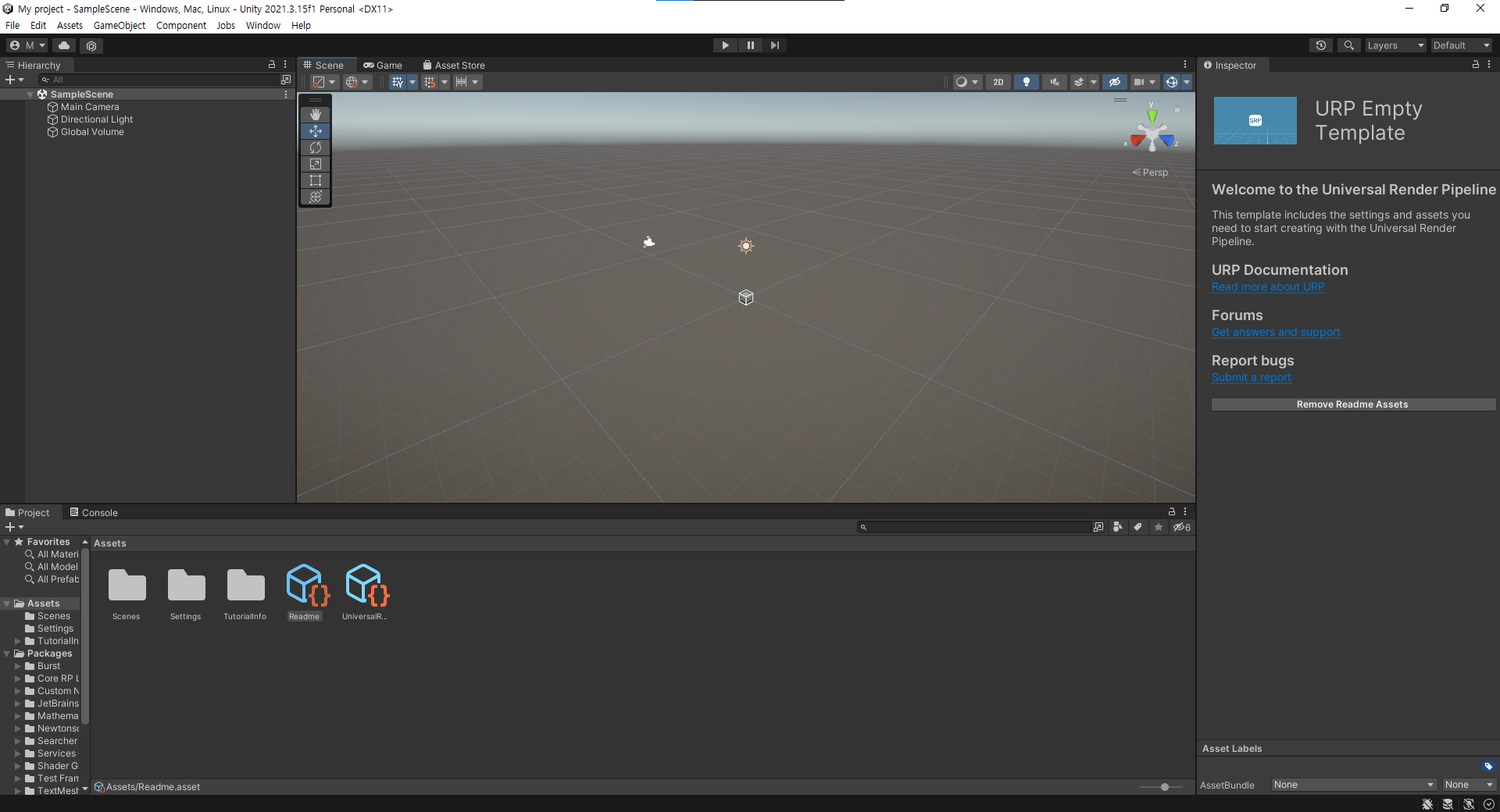Open Scene camera settings dropdown
The width and height of the screenshot is (1500, 812).
[x=1144, y=82]
